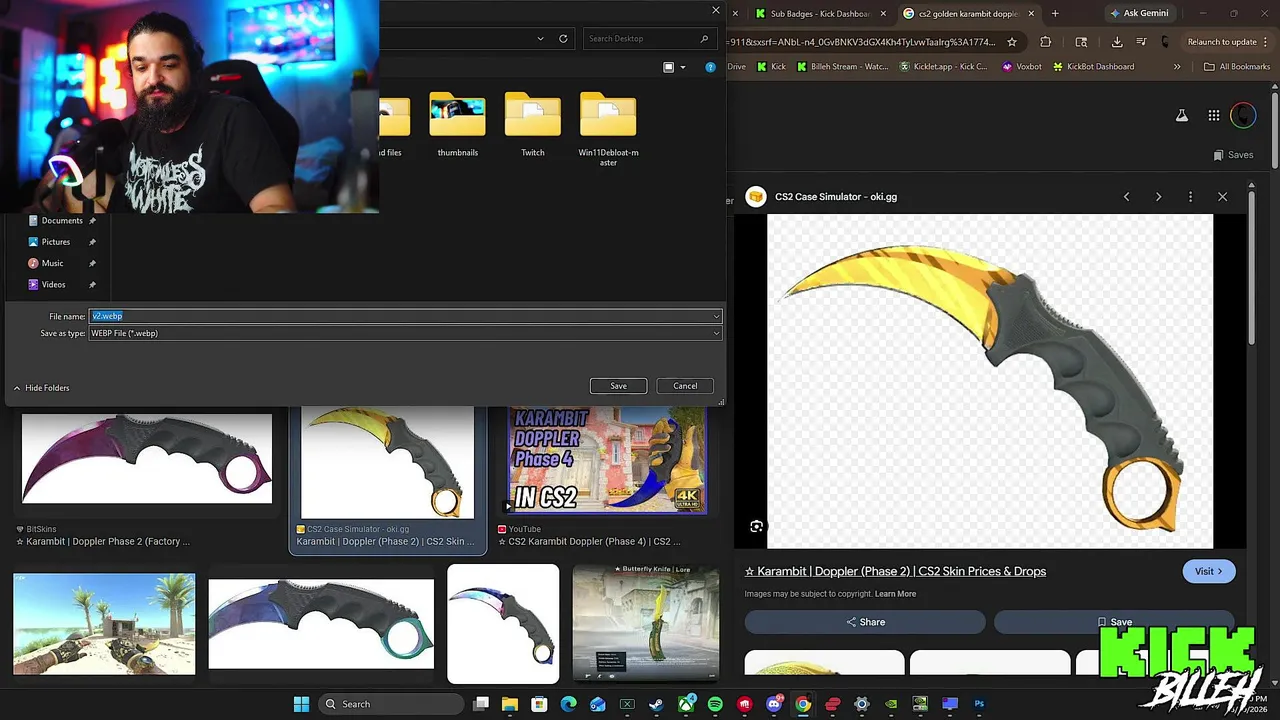Open the Google apps grid icon
1280x720 pixels.
tap(1213, 115)
